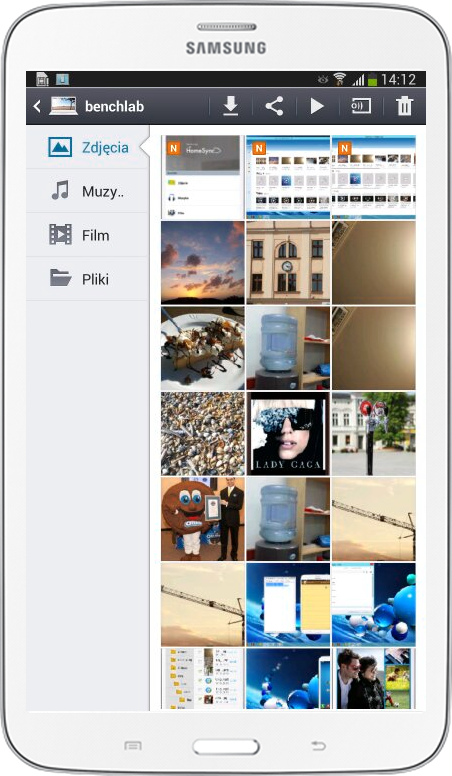Image resolution: width=452 pixels, height=776 pixels.
Task: Open the couple portrait collage thumbnail
Action: [x=374, y=679]
